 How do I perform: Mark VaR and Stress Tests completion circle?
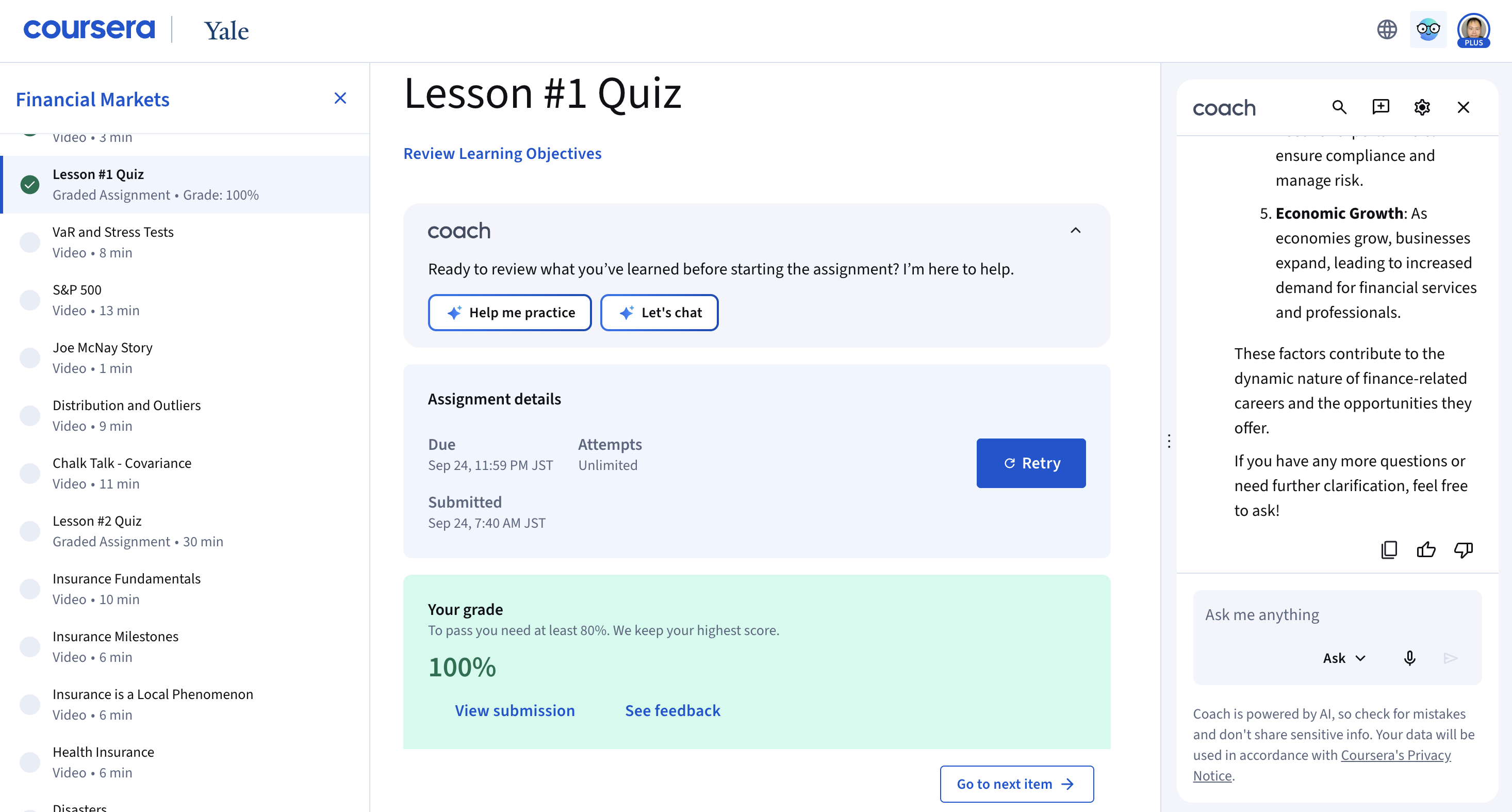(30, 242)
